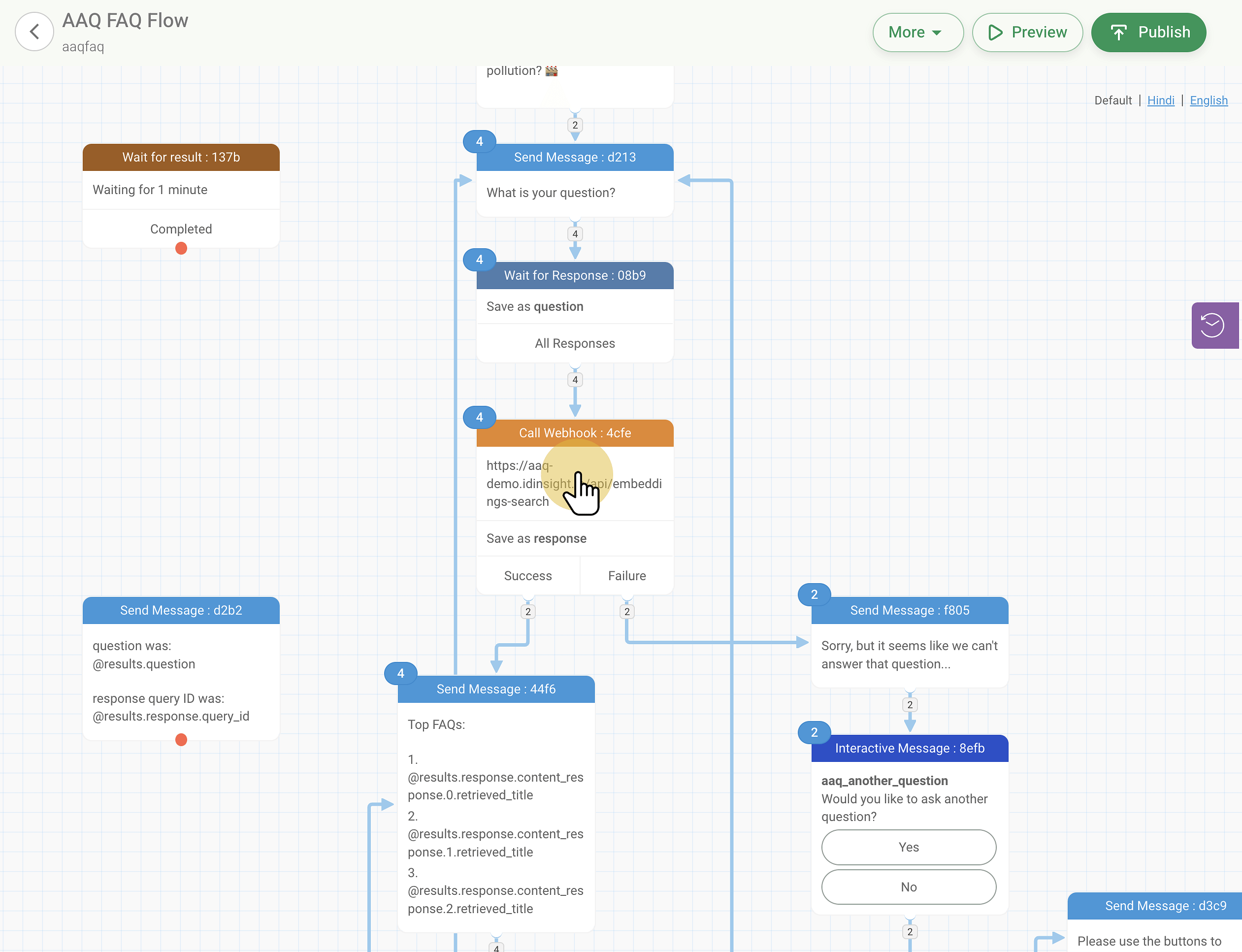1242x952 pixels.
Task: Click the activity label 2 below Failure
Action: pos(627,612)
